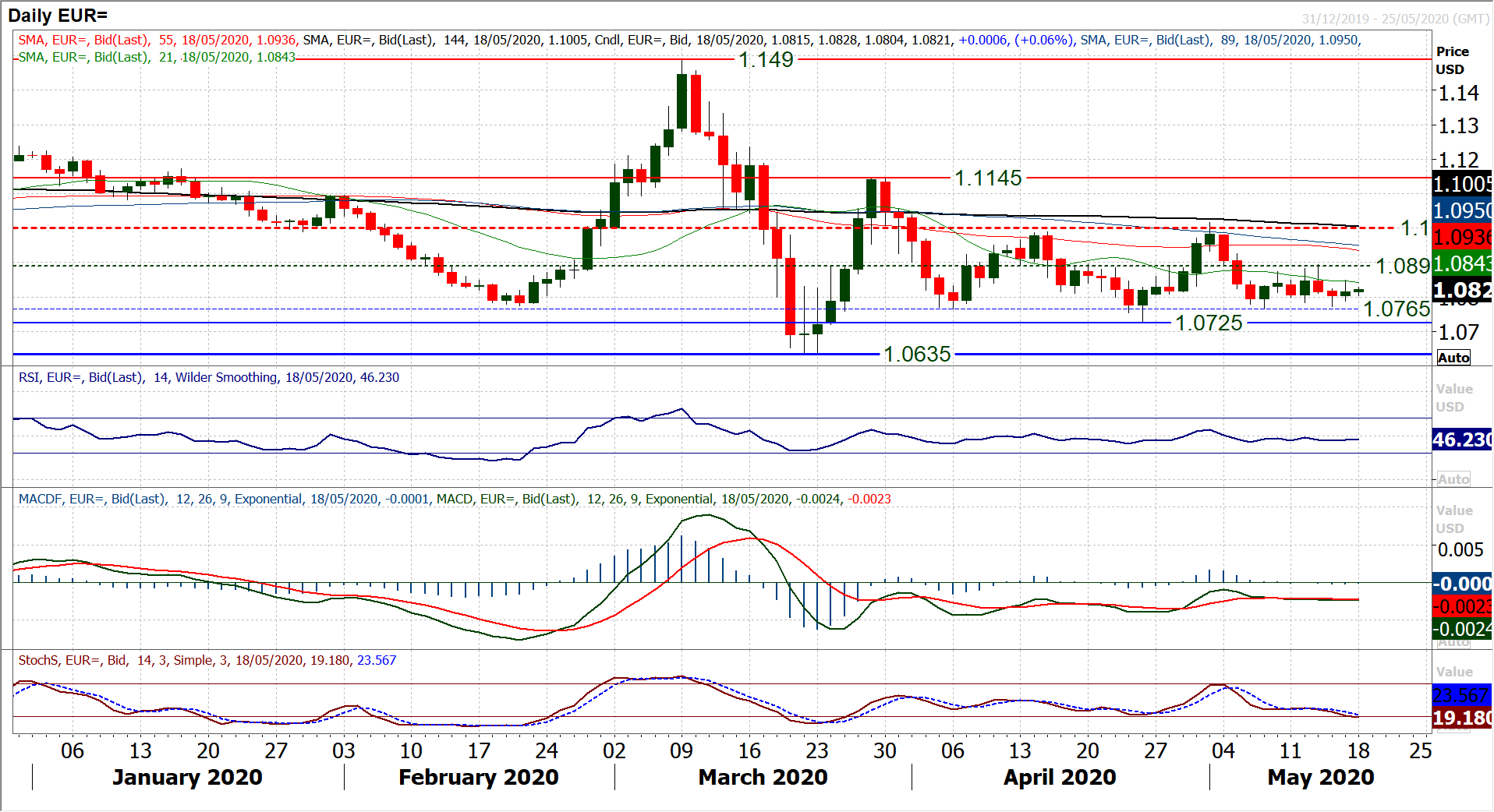1494x812 pixels.
Task: Click the Auto scale button on price panel
Action: click(1453, 358)
